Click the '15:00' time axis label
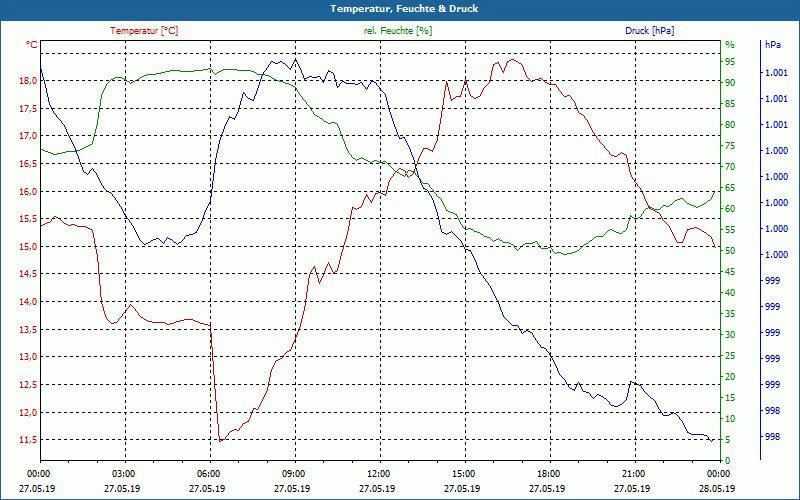The width and height of the screenshot is (800, 500). (x=463, y=474)
